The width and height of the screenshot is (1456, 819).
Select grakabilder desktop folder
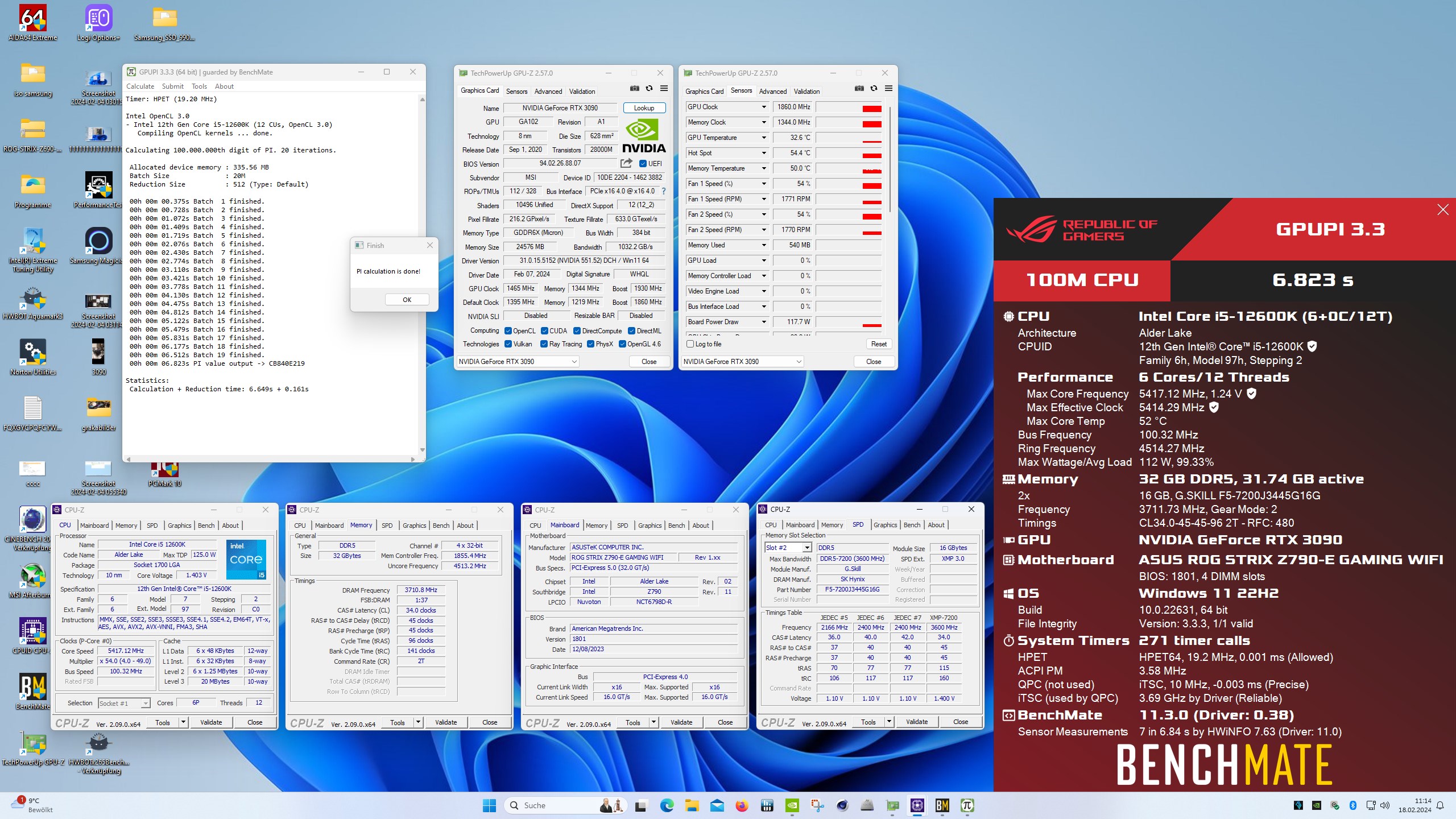pyautogui.click(x=98, y=413)
